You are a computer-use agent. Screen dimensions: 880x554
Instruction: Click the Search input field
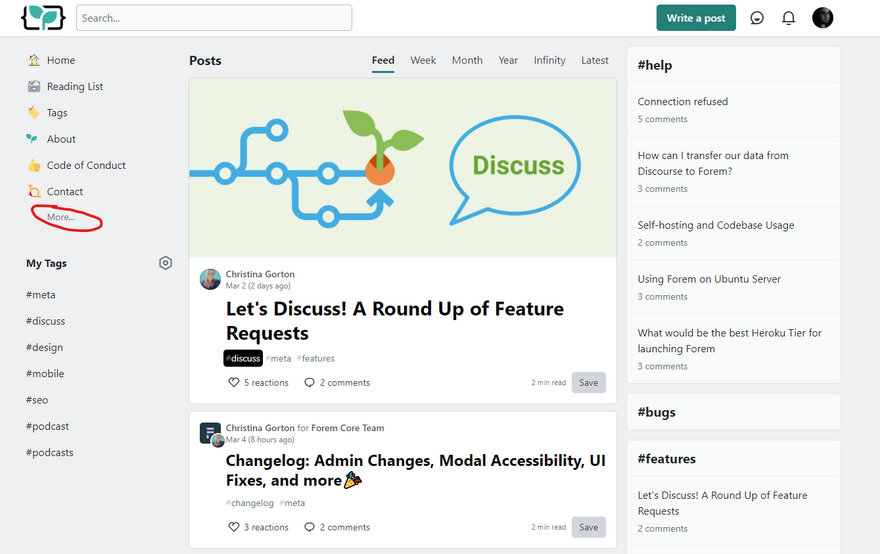click(x=214, y=18)
